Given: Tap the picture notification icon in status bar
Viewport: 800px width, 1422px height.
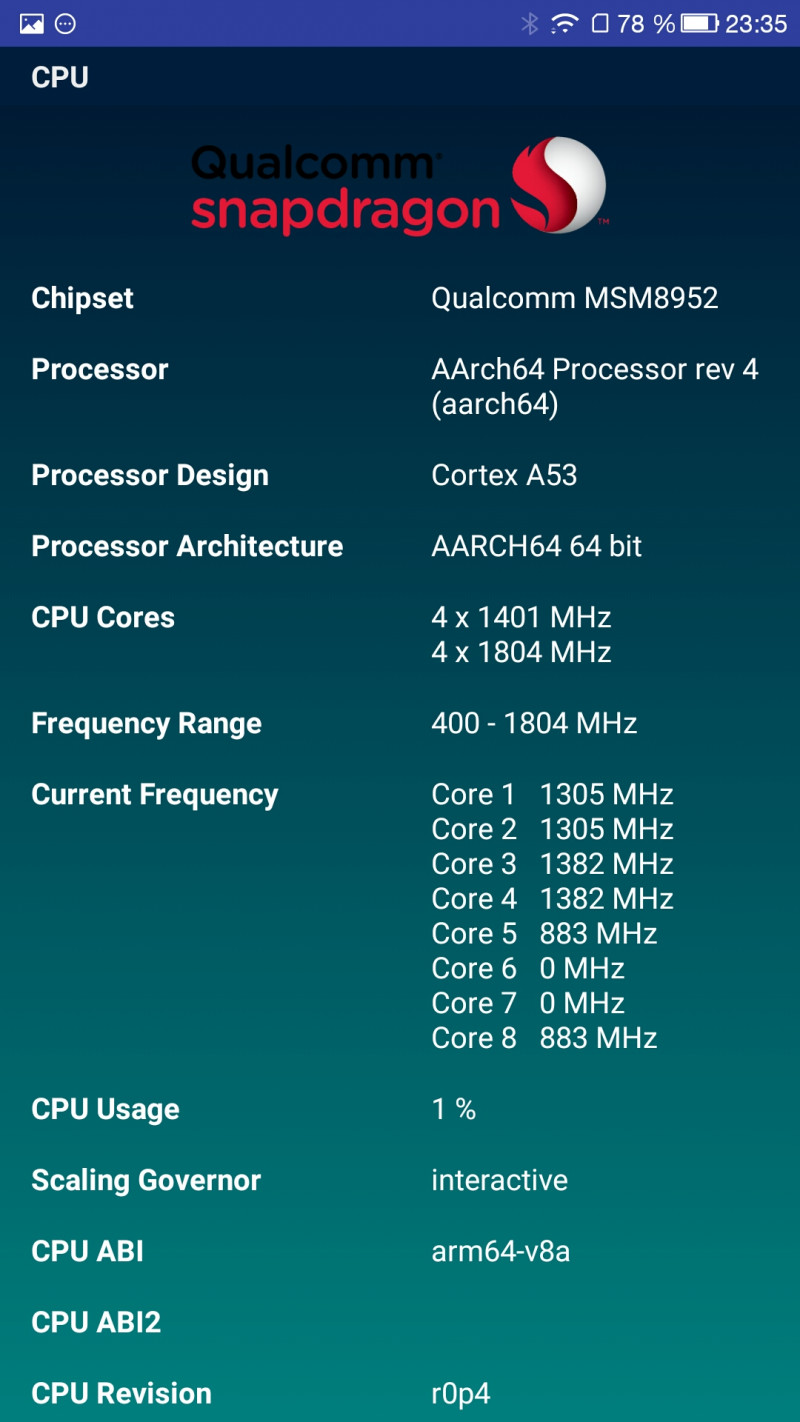Looking at the screenshot, I should click(x=32, y=23).
